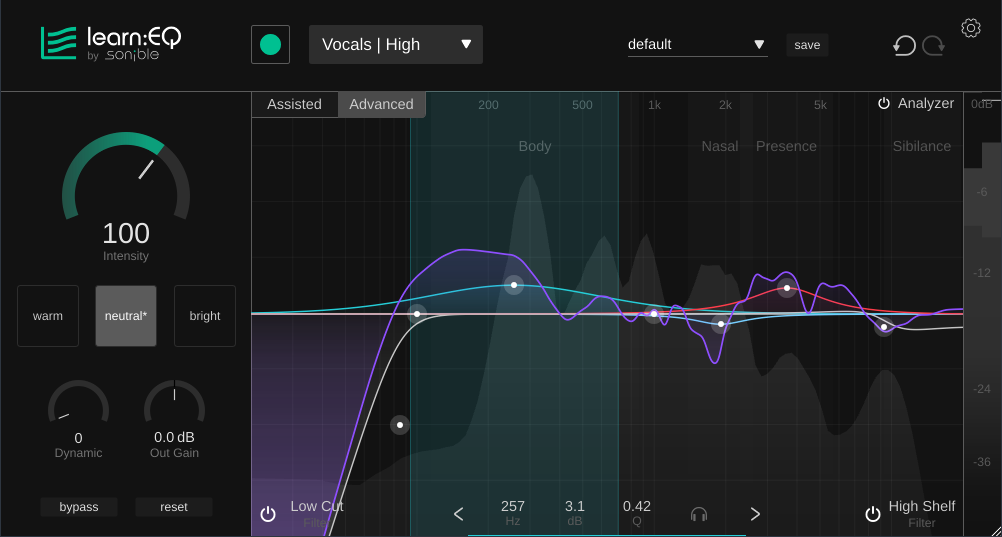Viewport: 1002px width, 537px height.
Task: Click the learn:EQ sonible logo
Action: pos(111,43)
